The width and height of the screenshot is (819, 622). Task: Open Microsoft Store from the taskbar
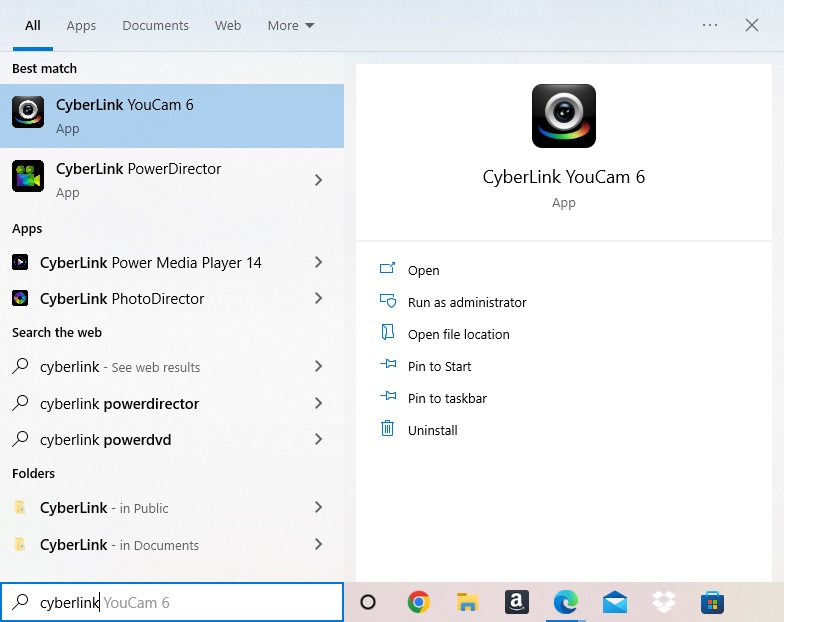click(x=712, y=602)
